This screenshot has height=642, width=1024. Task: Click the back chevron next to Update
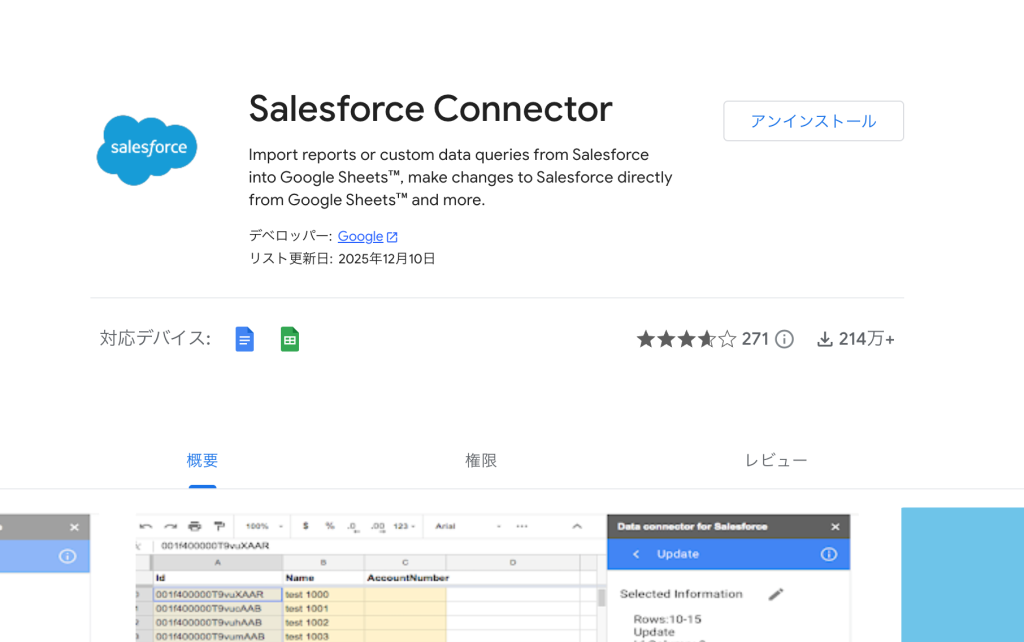click(x=636, y=554)
